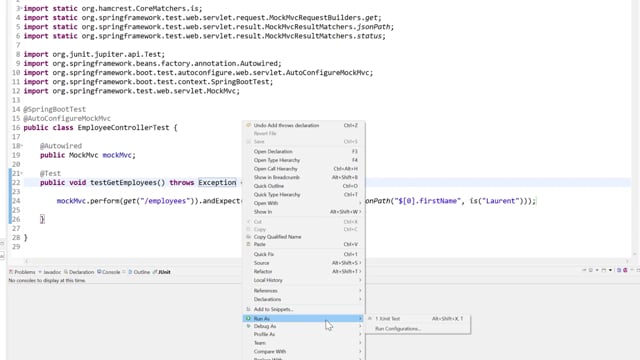Viewport: 640px width, 360px height.
Task: Expand the Debug As submenu
Action: point(304,326)
